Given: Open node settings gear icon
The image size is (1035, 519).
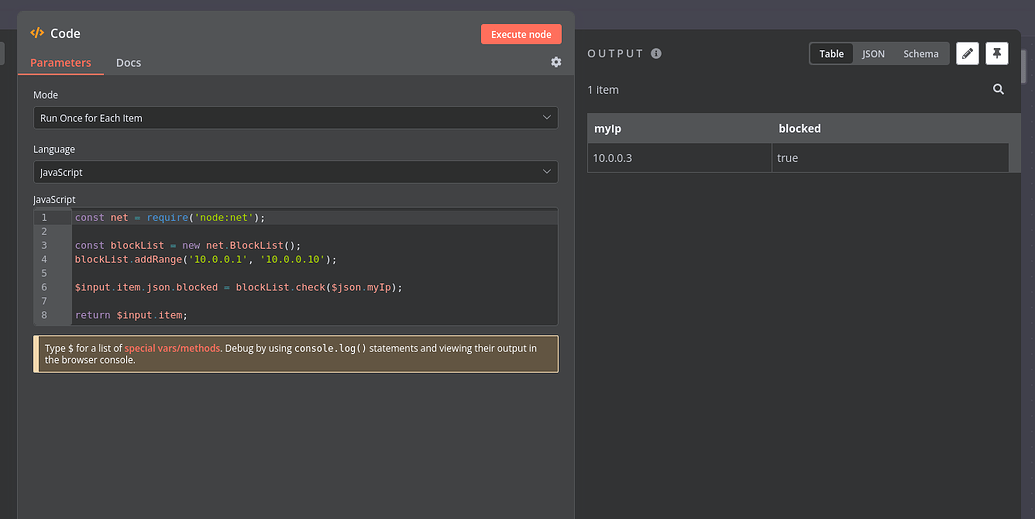Looking at the screenshot, I should coord(556,61).
